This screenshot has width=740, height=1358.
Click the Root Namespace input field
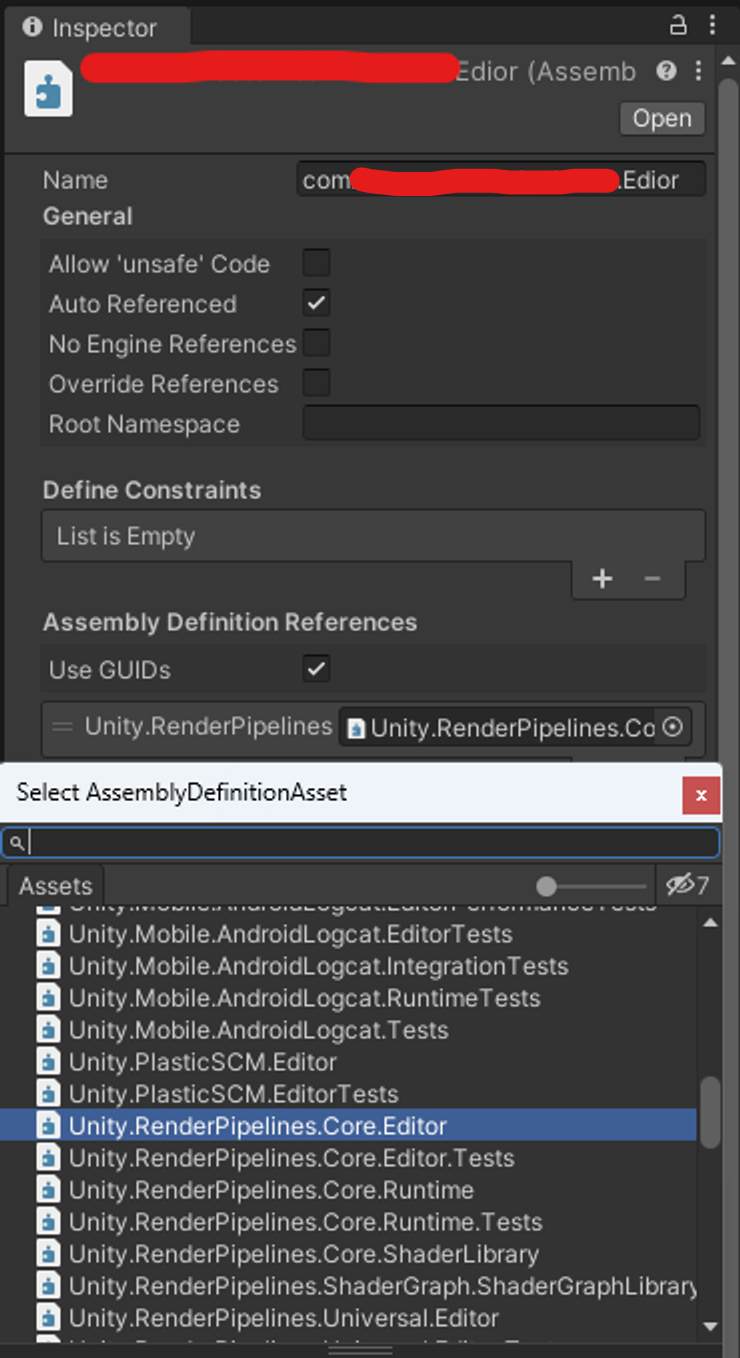pyautogui.click(x=501, y=423)
